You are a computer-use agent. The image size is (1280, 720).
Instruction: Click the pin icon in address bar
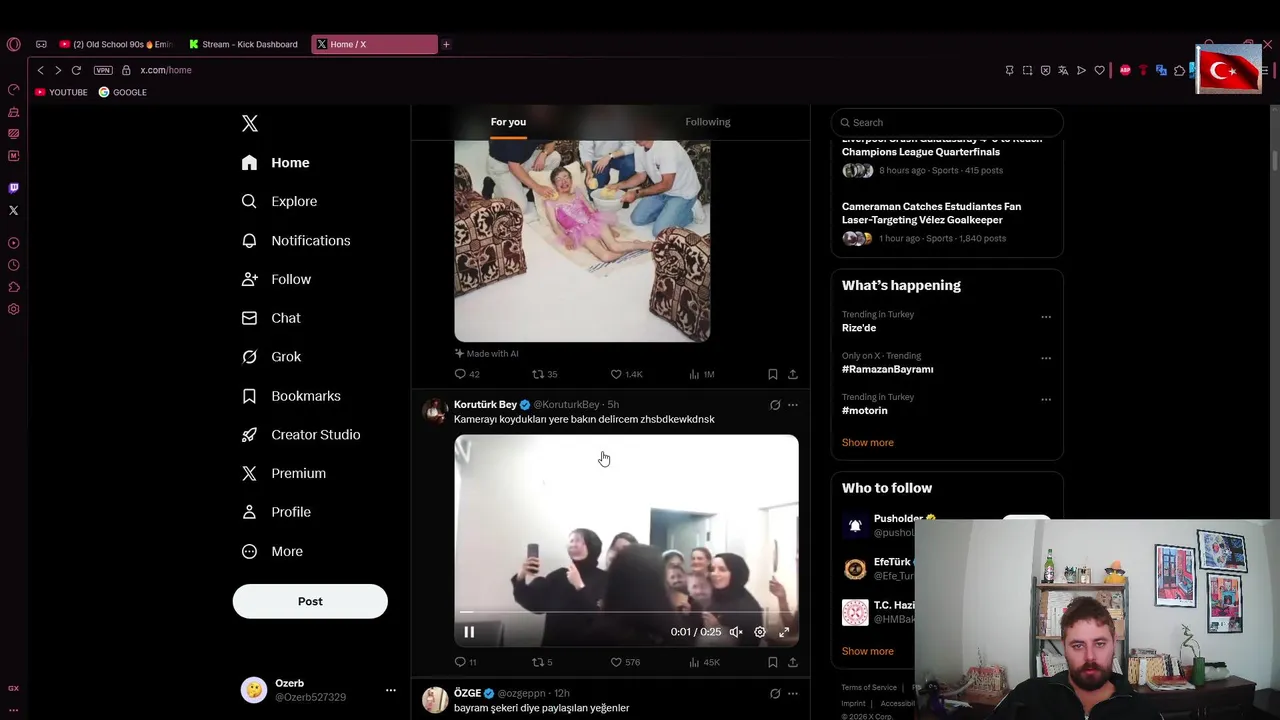[x=1009, y=70]
